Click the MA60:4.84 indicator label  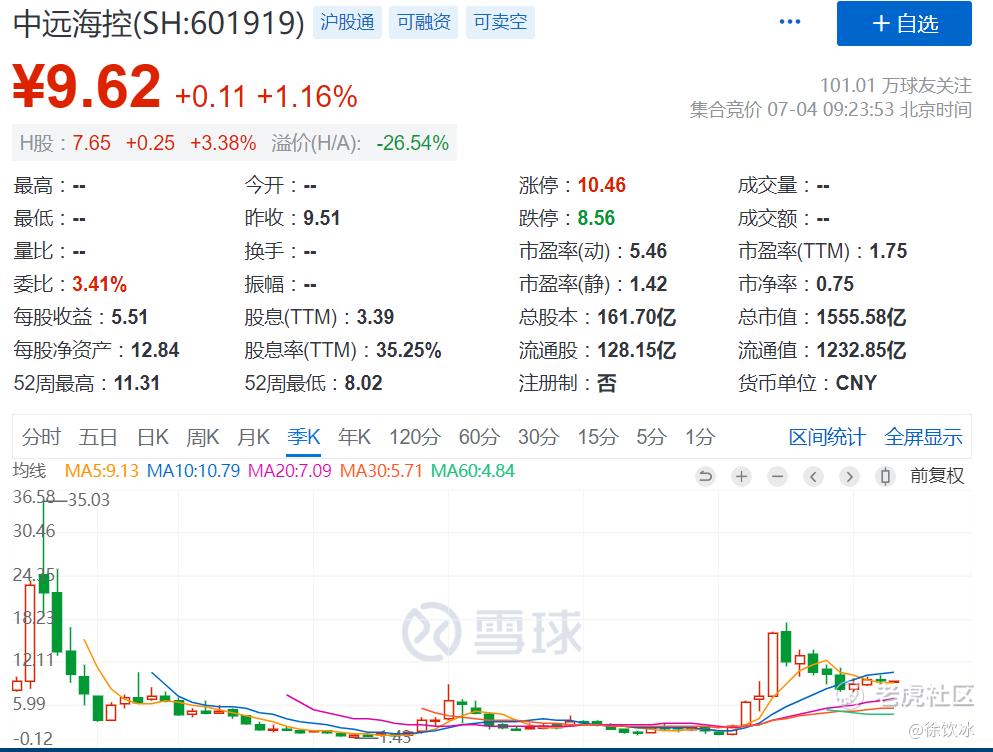[x=472, y=471]
